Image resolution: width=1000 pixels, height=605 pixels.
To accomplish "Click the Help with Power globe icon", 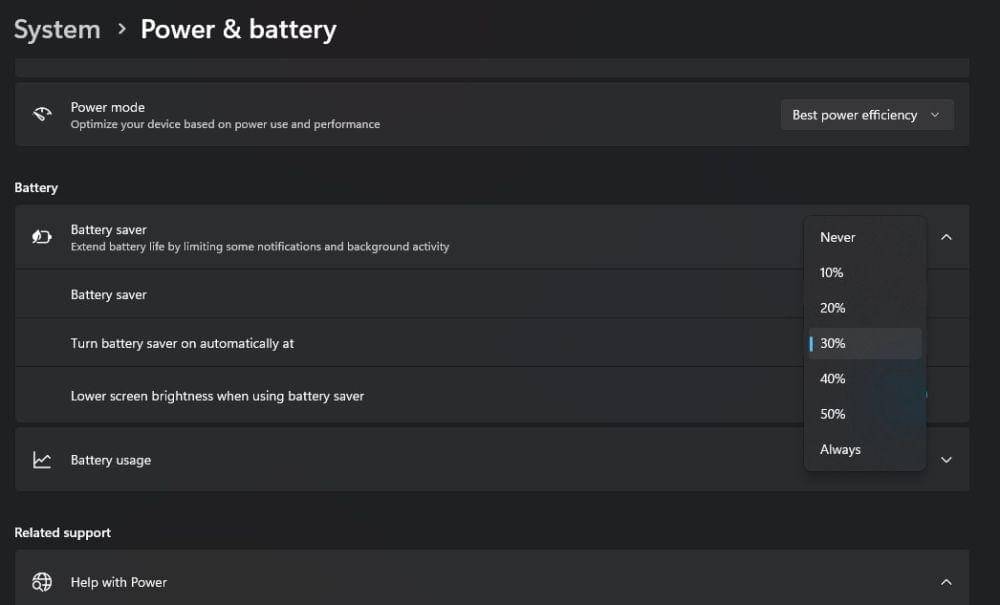I will [42, 582].
